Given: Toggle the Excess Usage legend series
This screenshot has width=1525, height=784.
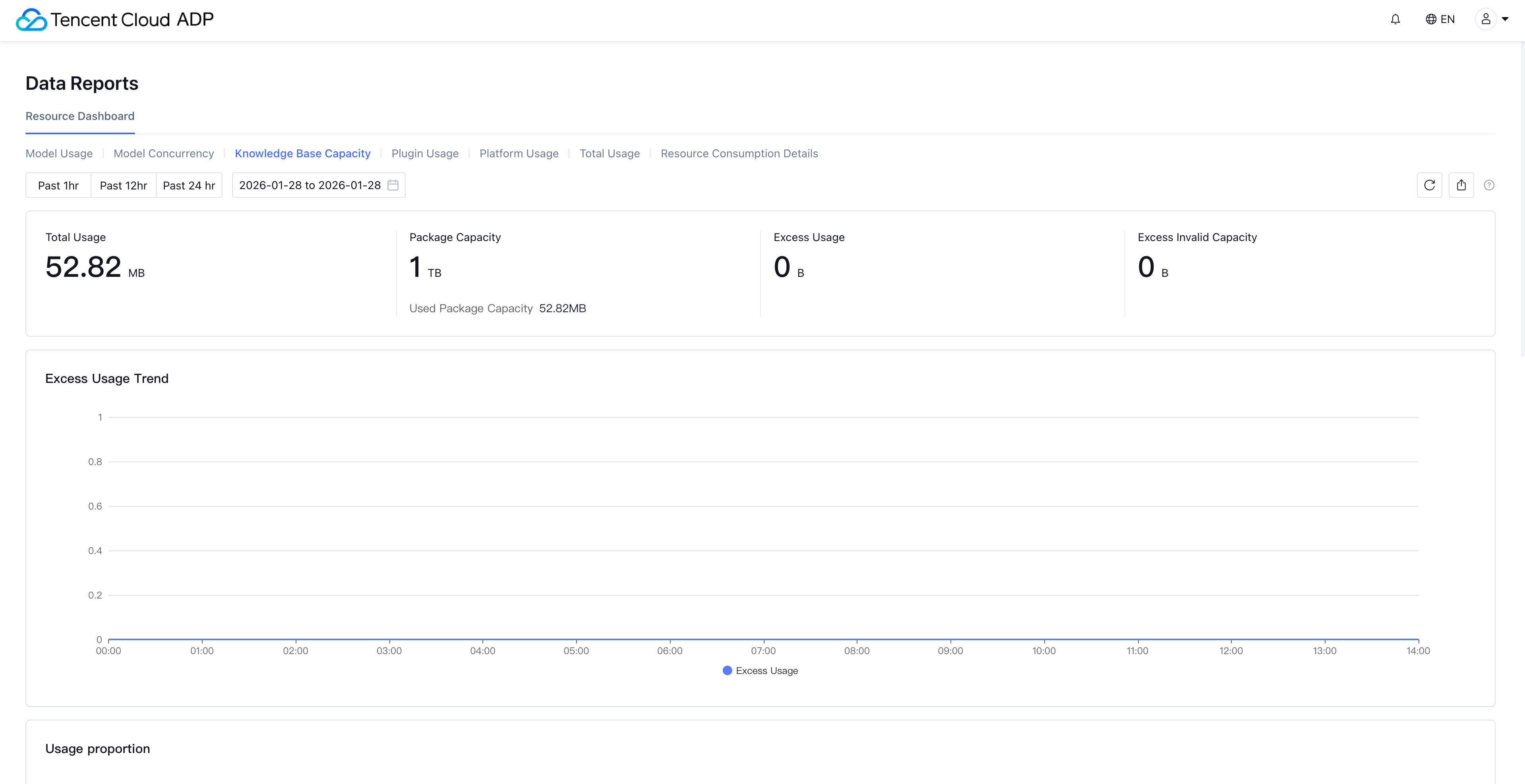Looking at the screenshot, I should pyautogui.click(x=760, y=670).
